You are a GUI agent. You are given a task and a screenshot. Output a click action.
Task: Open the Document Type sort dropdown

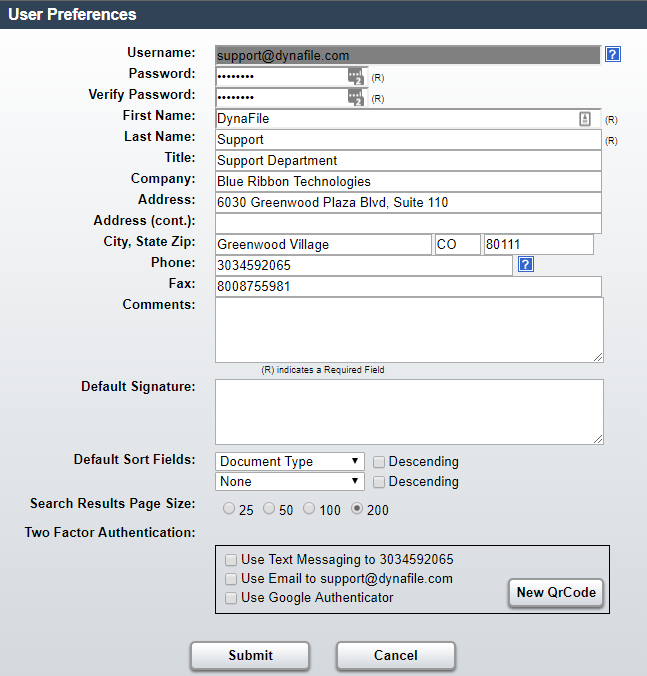290,461
